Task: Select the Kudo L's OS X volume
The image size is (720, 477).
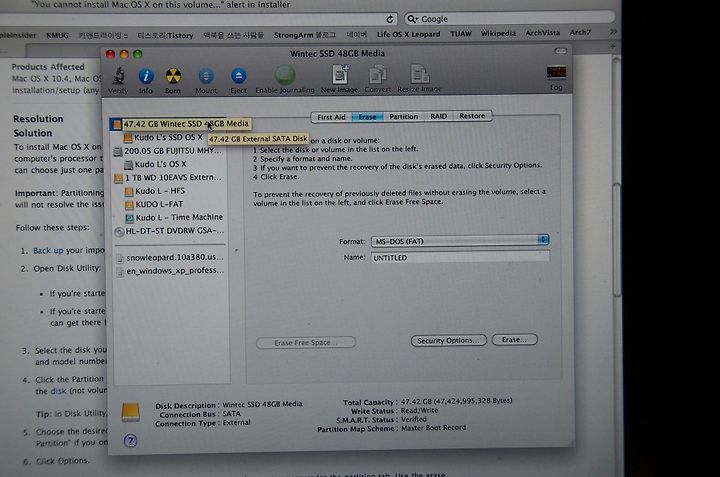Action: 156,164
